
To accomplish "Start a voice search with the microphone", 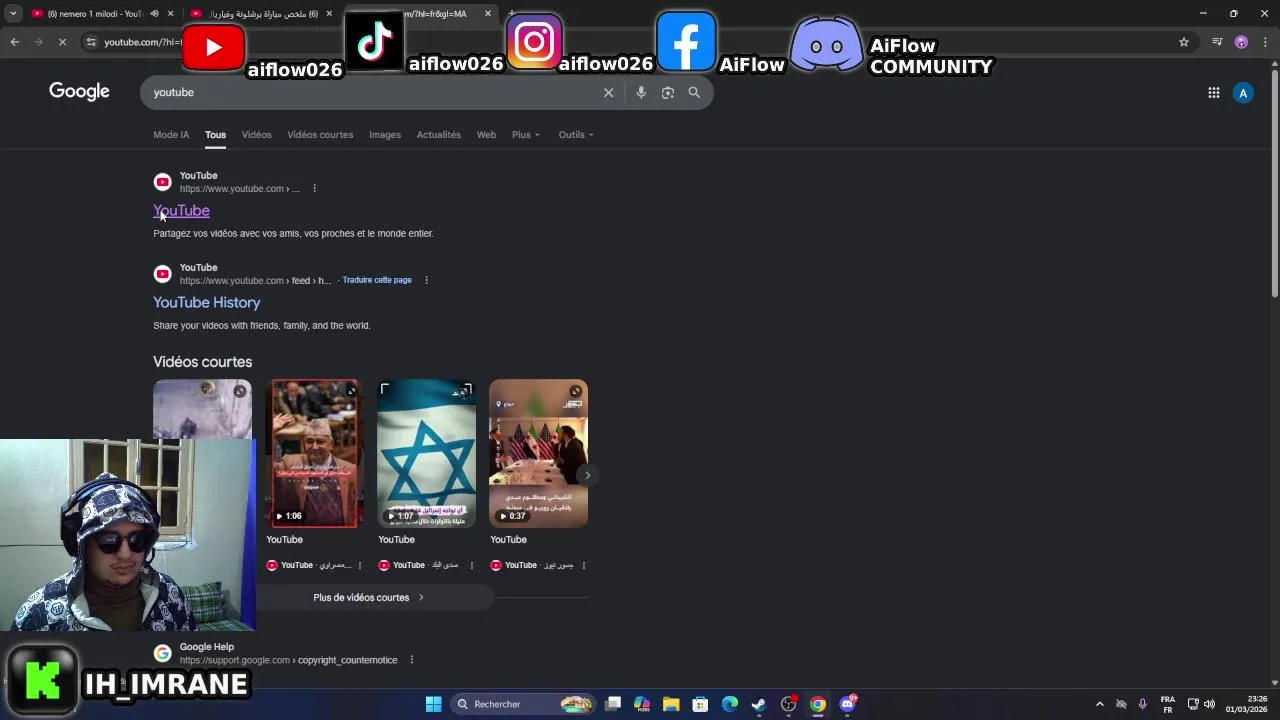I will pos(641,92).
